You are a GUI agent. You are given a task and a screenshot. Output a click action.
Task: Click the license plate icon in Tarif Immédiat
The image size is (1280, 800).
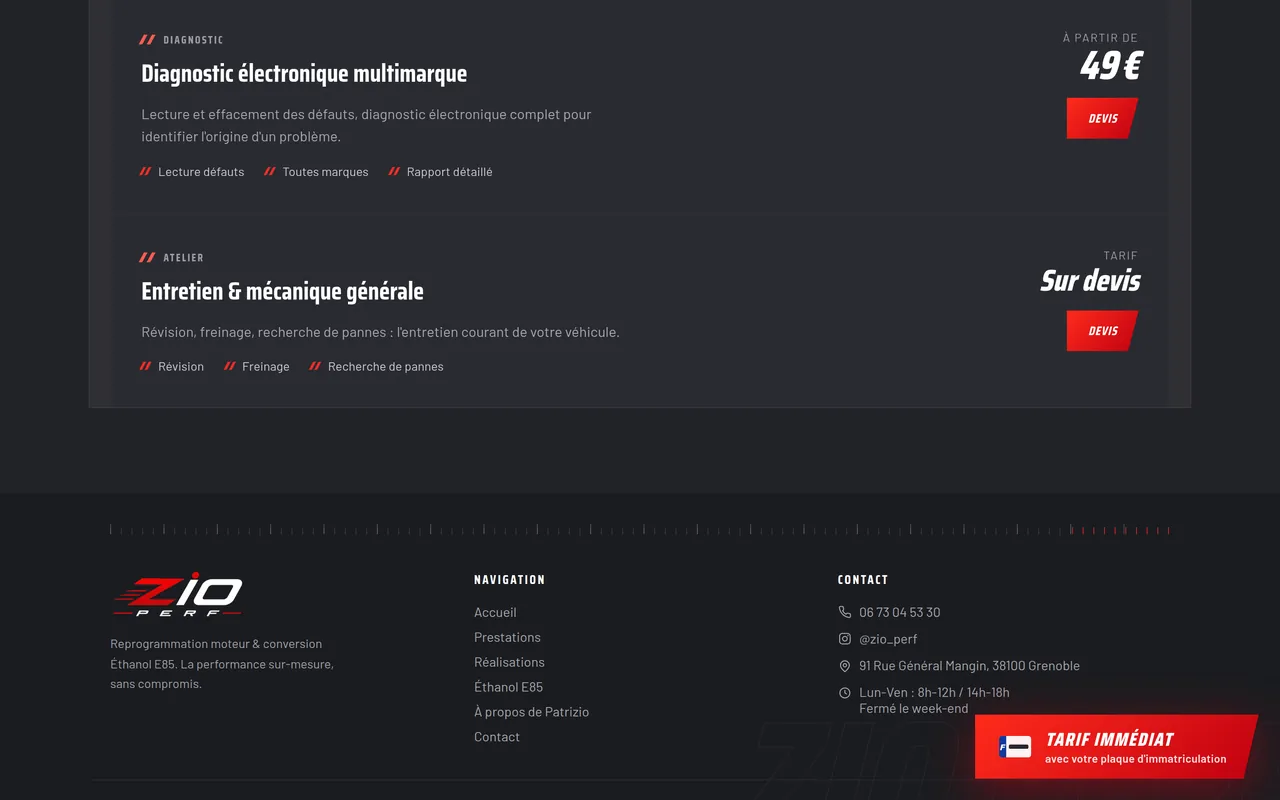pos(1015,746)
